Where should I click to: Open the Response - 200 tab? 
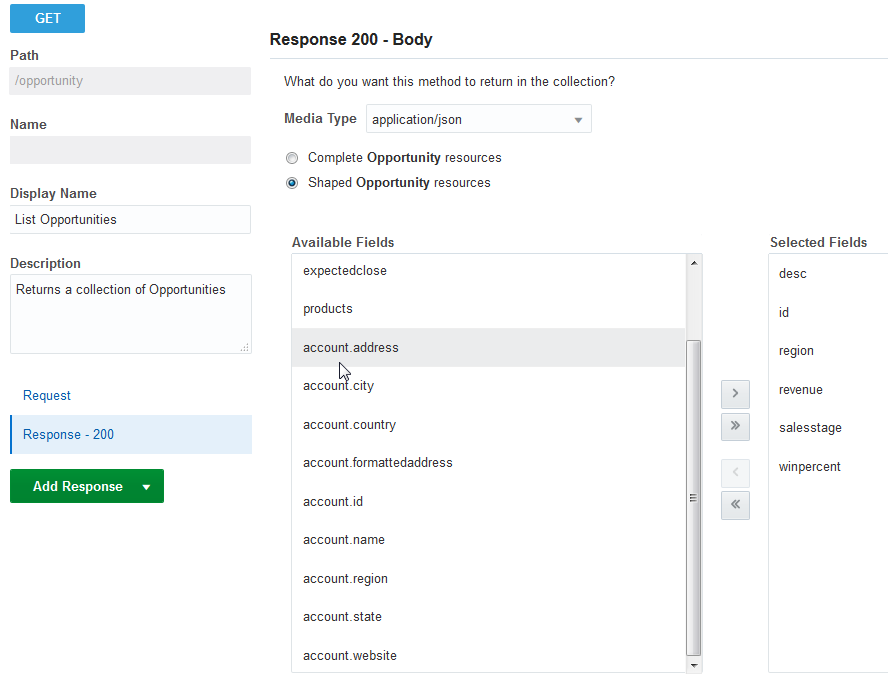pos(68,435)
